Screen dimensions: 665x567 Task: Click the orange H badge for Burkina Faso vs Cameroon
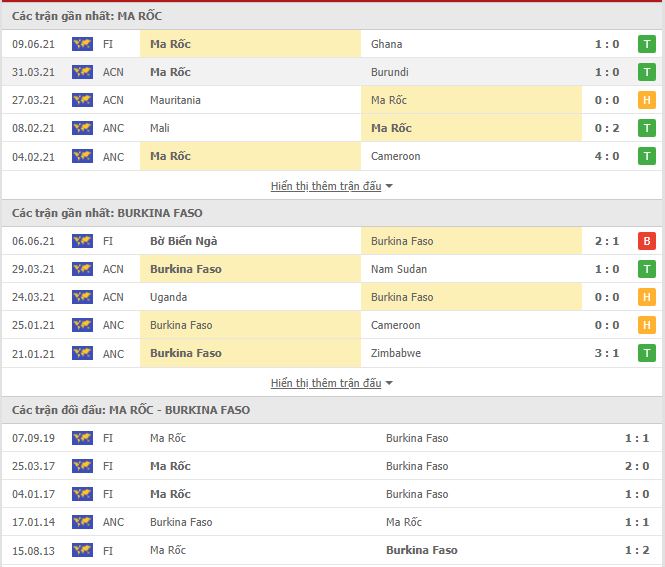tap(646, 325)
